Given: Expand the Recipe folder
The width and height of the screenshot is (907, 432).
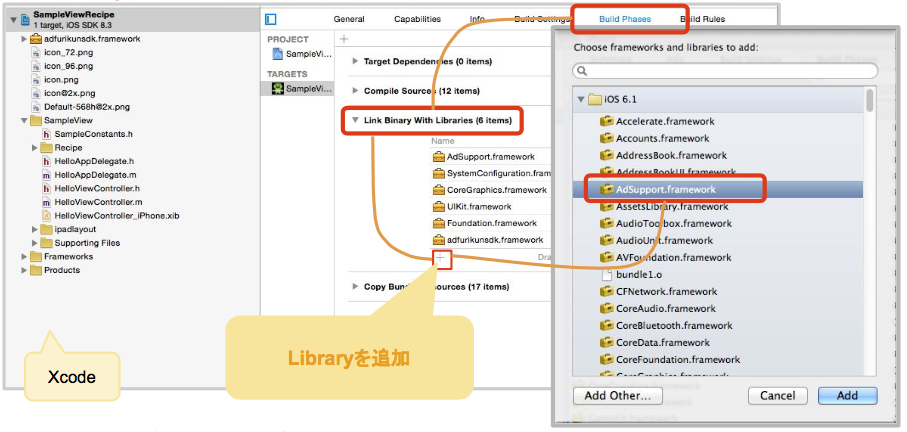Looking at the screenshot, I should click(35, 147).
